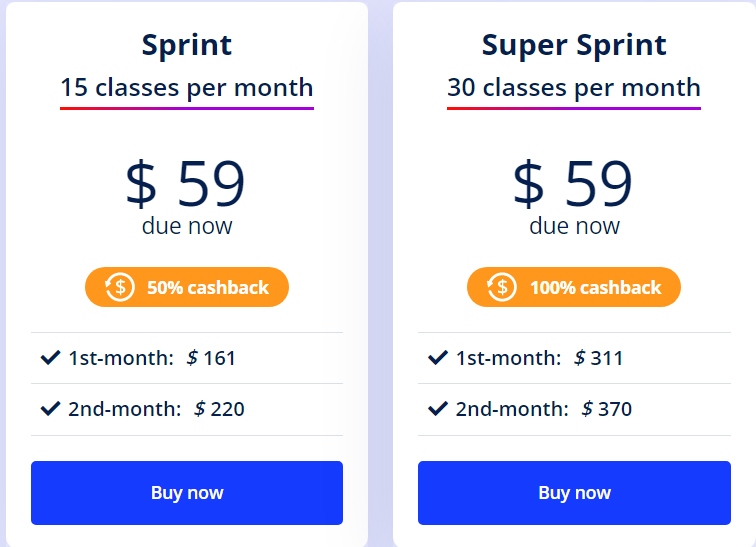Viewport: 756px width, 547px height.
Task: Click checkmark next to 2nd-month $ 220
Action: coord(51,409)
